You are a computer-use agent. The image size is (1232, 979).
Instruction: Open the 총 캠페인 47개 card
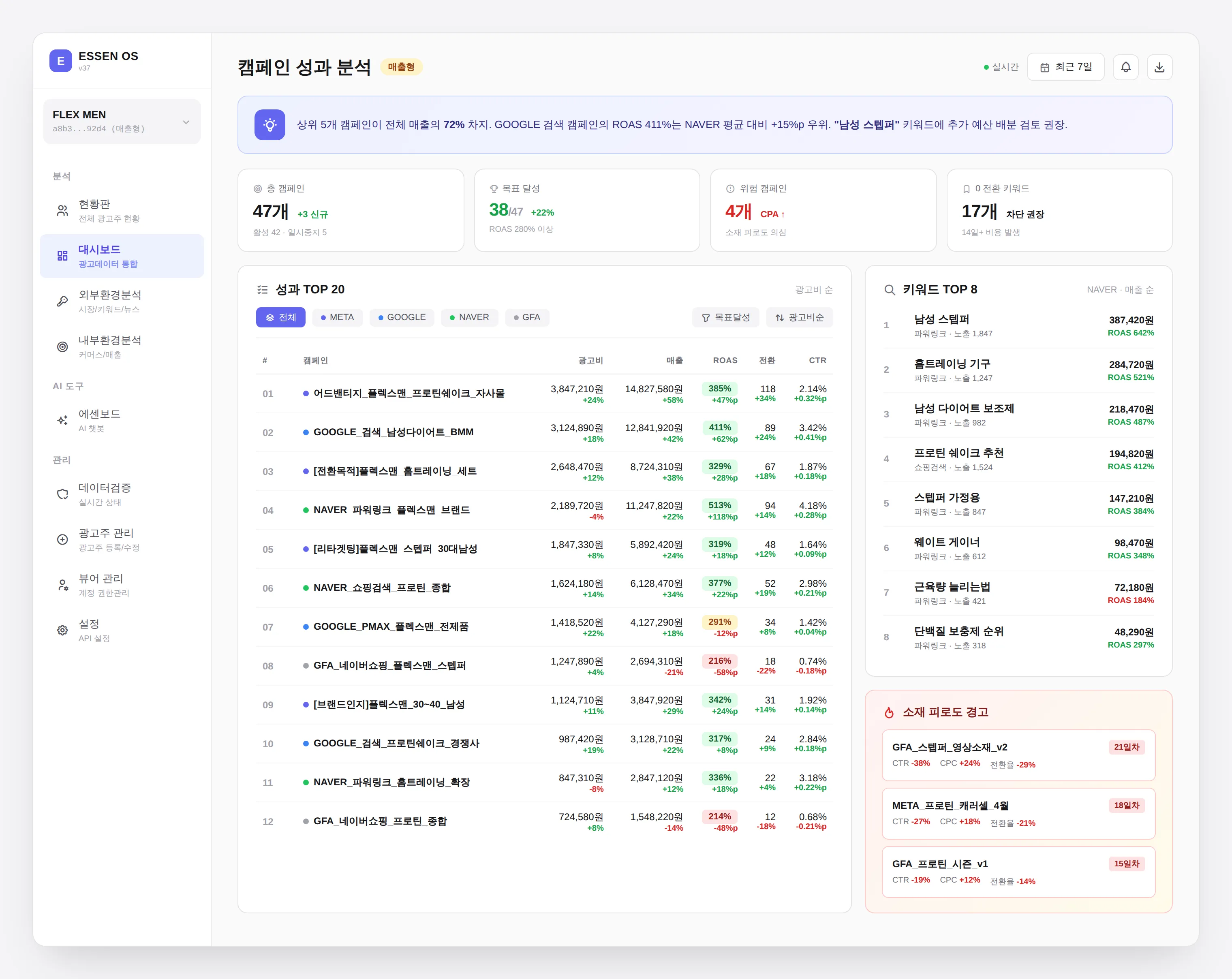[350, 210]
